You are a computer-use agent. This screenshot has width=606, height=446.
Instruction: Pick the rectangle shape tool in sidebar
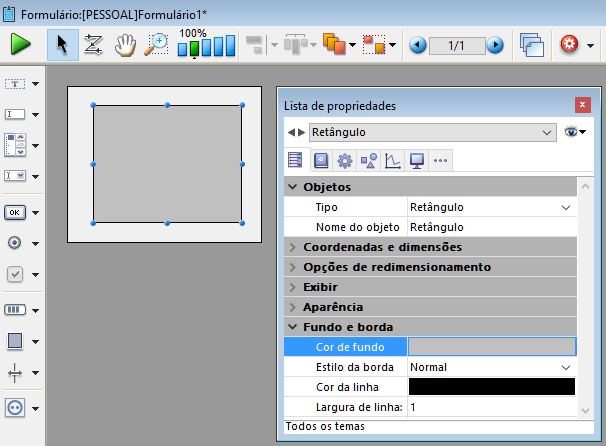click(x=15, y=341)
